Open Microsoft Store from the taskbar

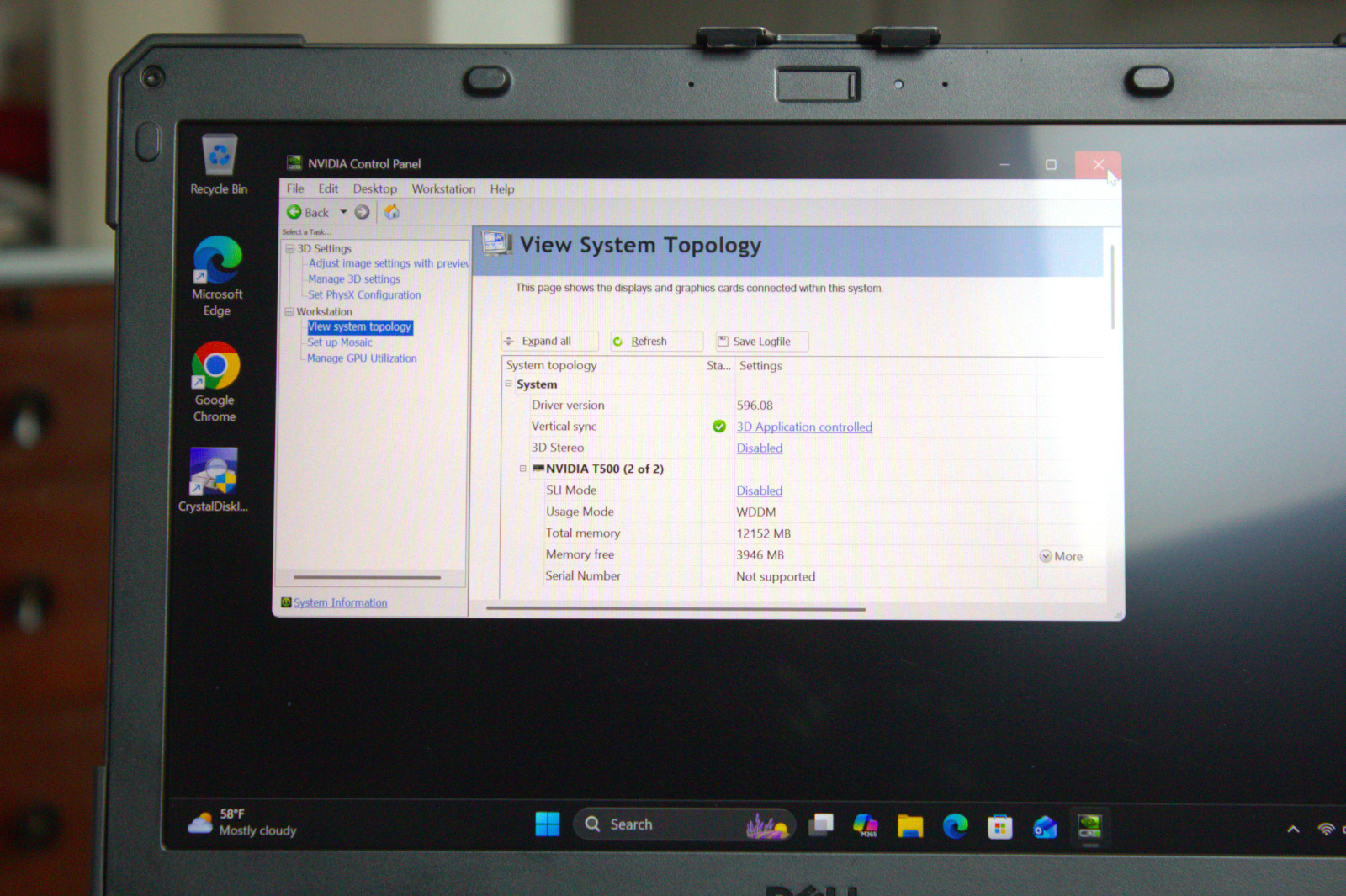point(999,827)
